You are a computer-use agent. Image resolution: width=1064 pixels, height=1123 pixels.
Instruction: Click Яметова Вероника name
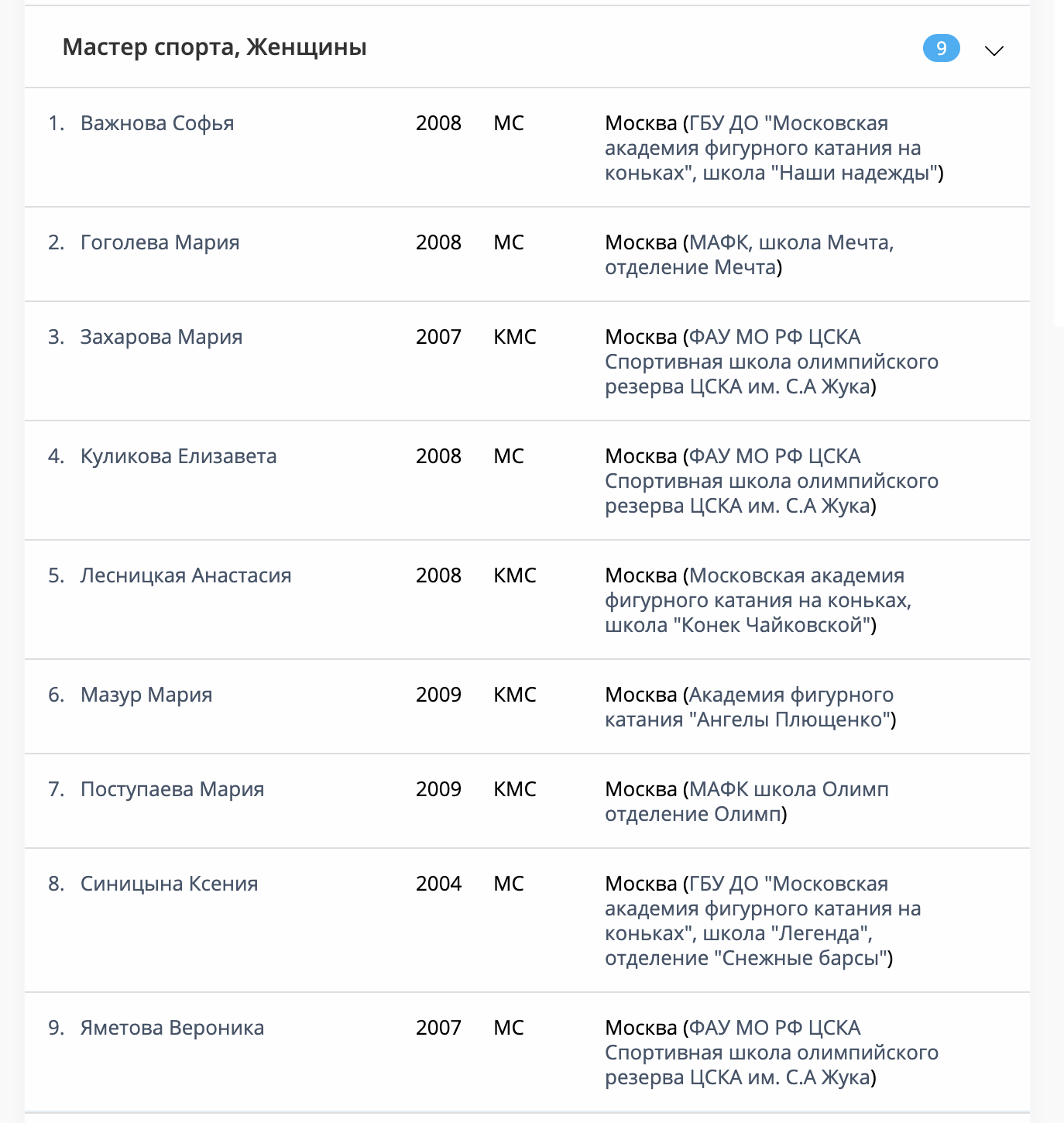(x=172, y=1028)
